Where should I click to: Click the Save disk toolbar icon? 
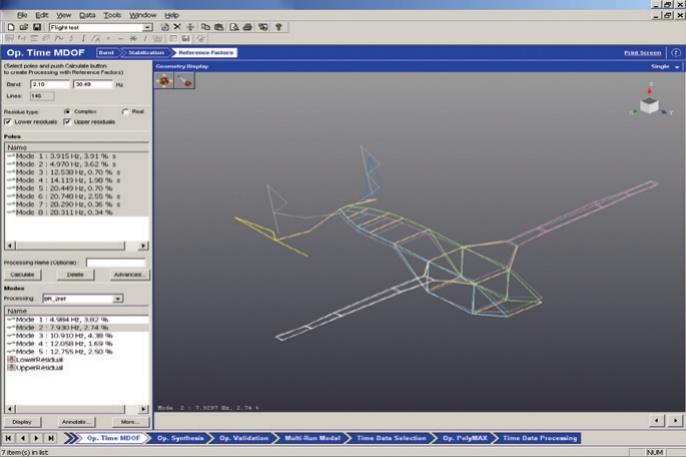[37, 27]
